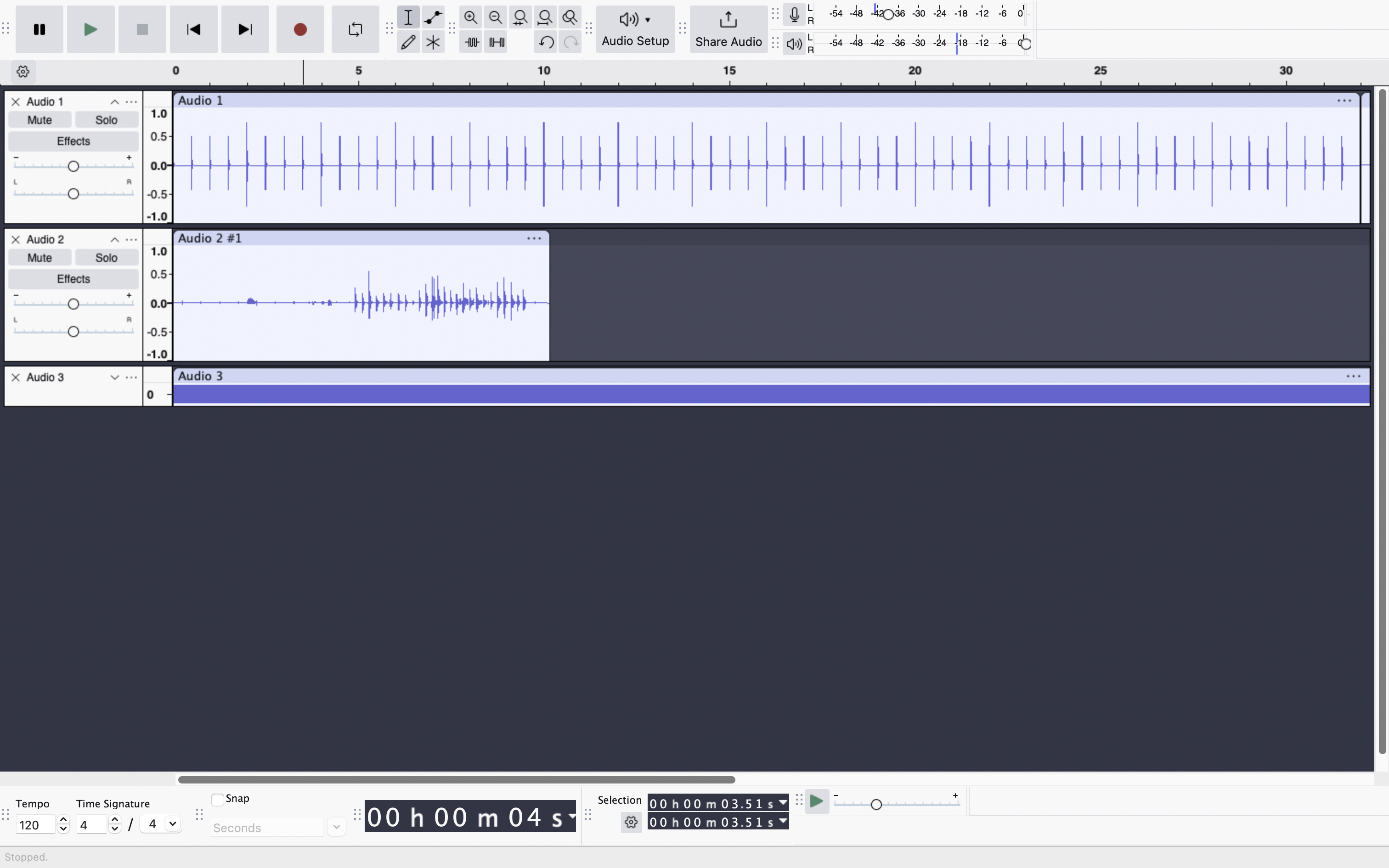
Task: Open Effects for Audio 1
Action: (73, 141)
